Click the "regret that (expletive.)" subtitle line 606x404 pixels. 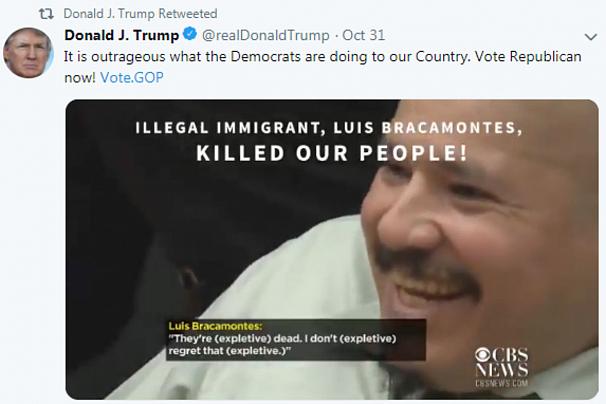229,351
